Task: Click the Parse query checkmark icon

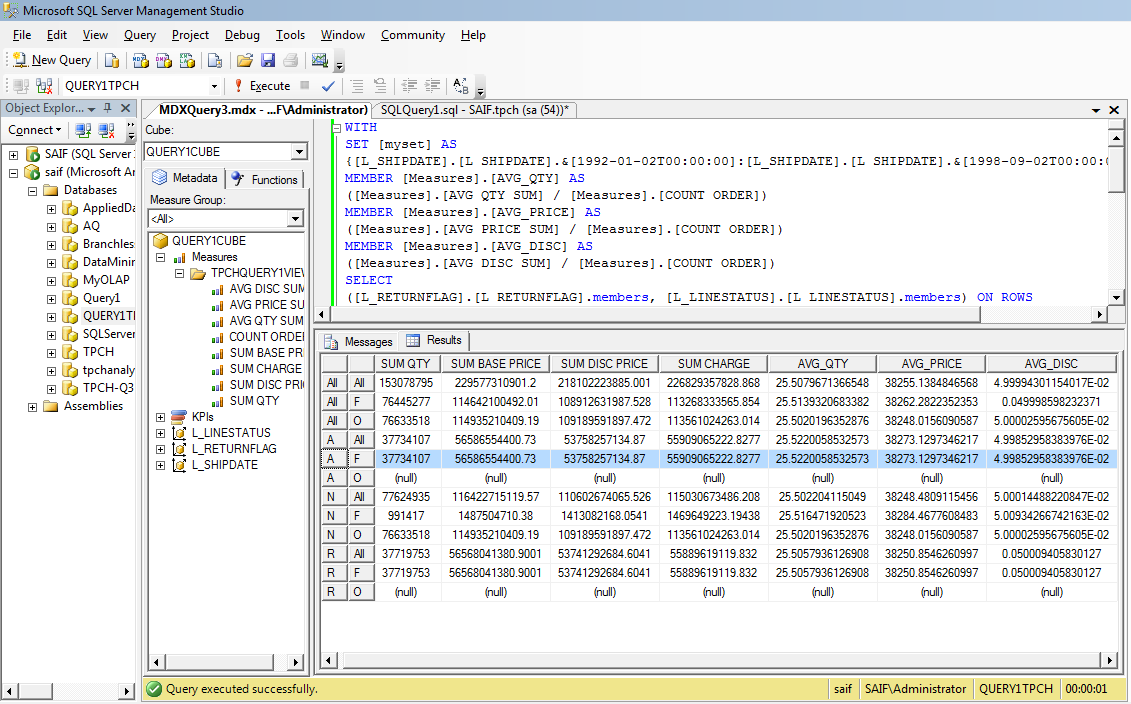Action: pos(328,85)
